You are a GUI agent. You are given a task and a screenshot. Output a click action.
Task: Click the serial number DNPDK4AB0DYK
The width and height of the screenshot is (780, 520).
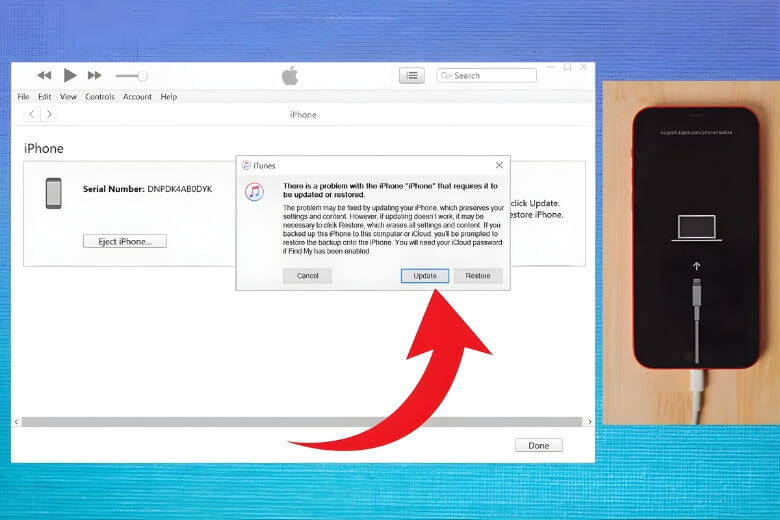pyautogui.click(x=180, y=189)
